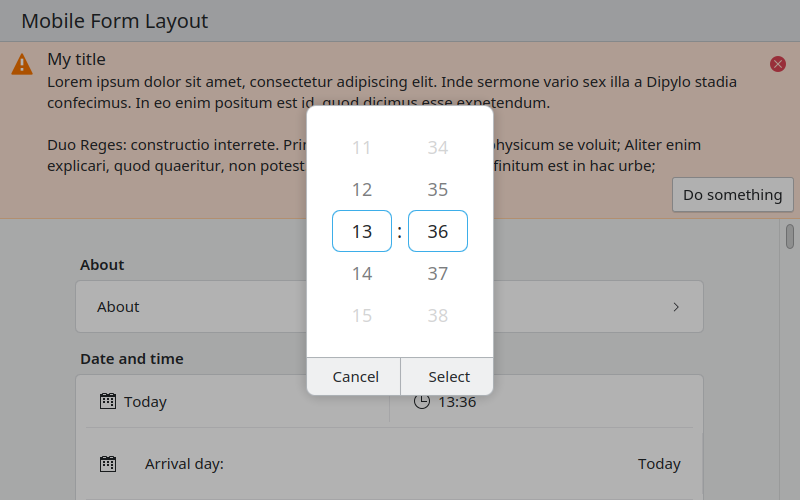Confirm time with the Select button
800x500 pixels.
click(x=449, y=377)
